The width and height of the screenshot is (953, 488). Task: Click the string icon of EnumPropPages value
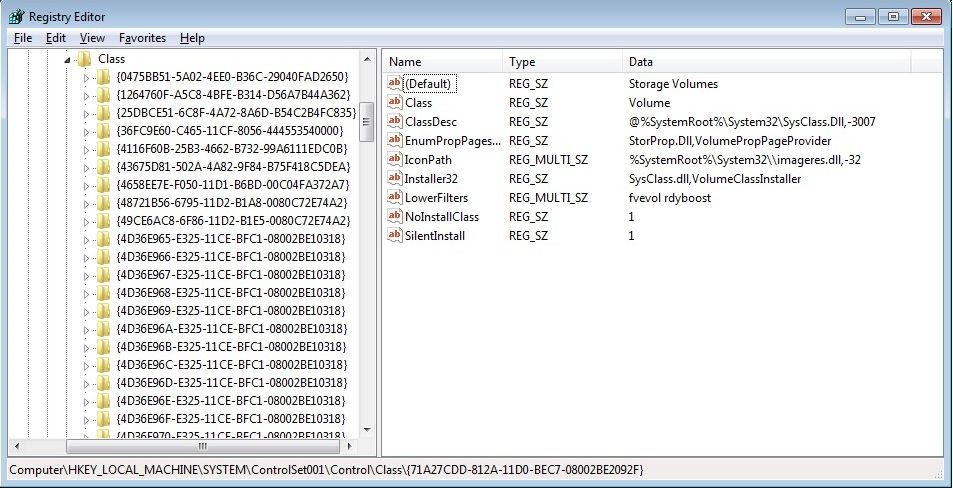pos(394,140)
